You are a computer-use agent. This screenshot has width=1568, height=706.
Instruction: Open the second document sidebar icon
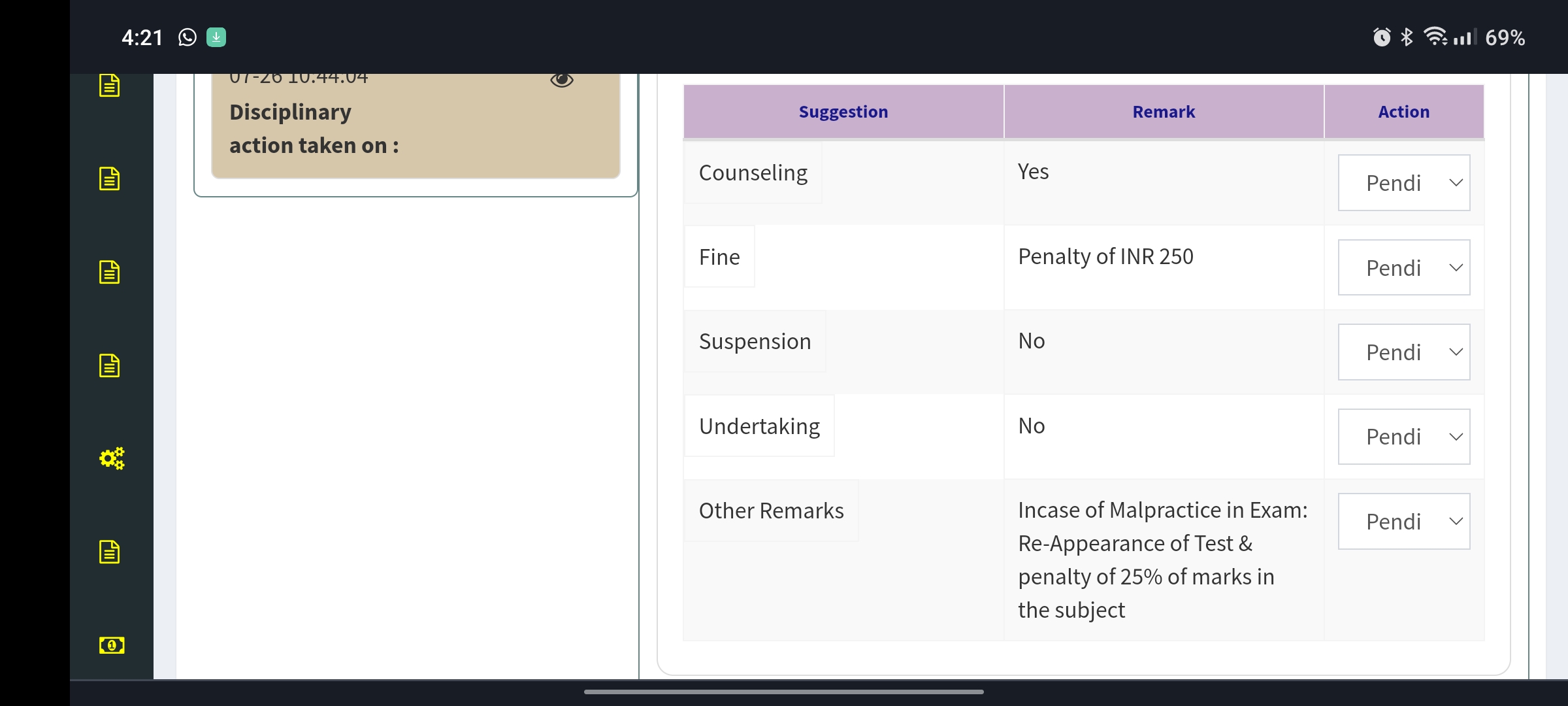tap(109, 178)
